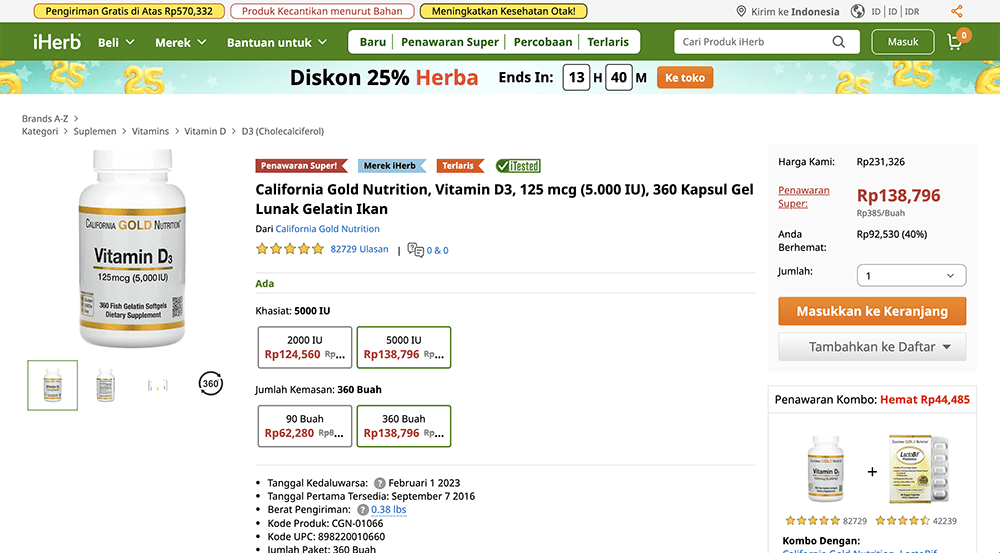Image resolution: width=1000 pixels, height=553 pixels.
Task: Go to the Terlaris tab
Action: pos(608,42)
